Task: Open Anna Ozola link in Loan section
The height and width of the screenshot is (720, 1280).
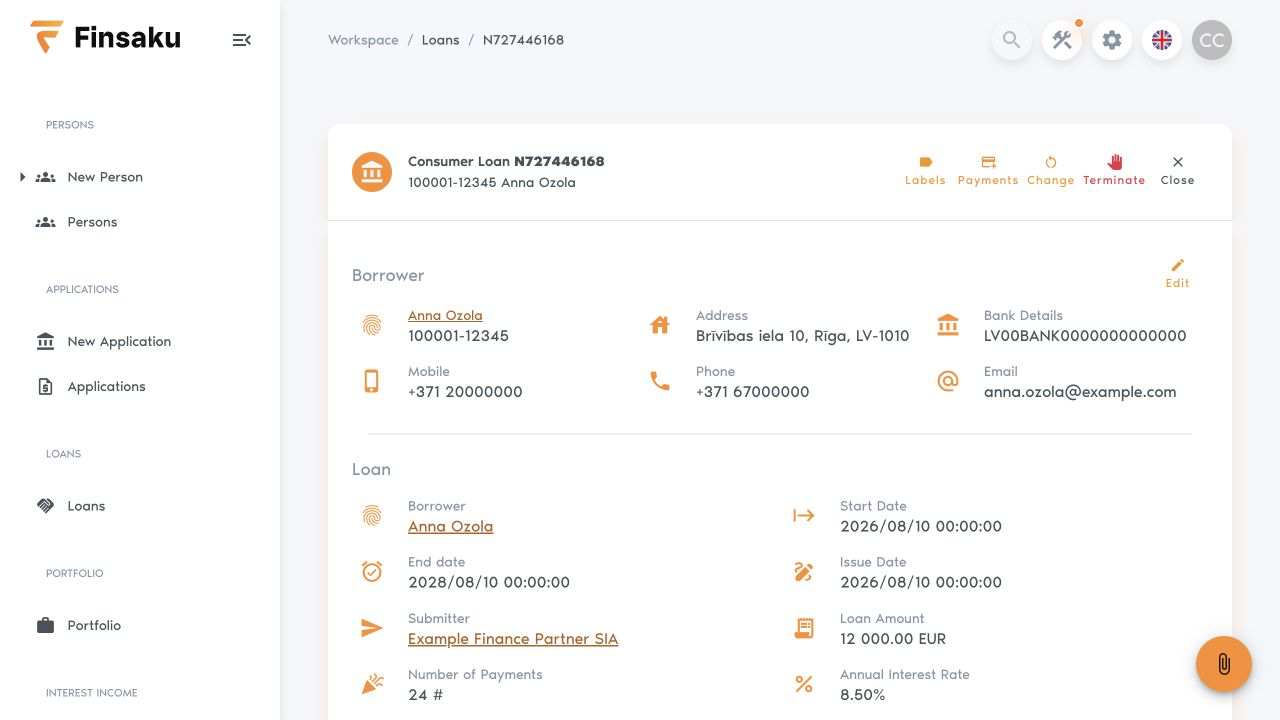Action: coord(450,526)
